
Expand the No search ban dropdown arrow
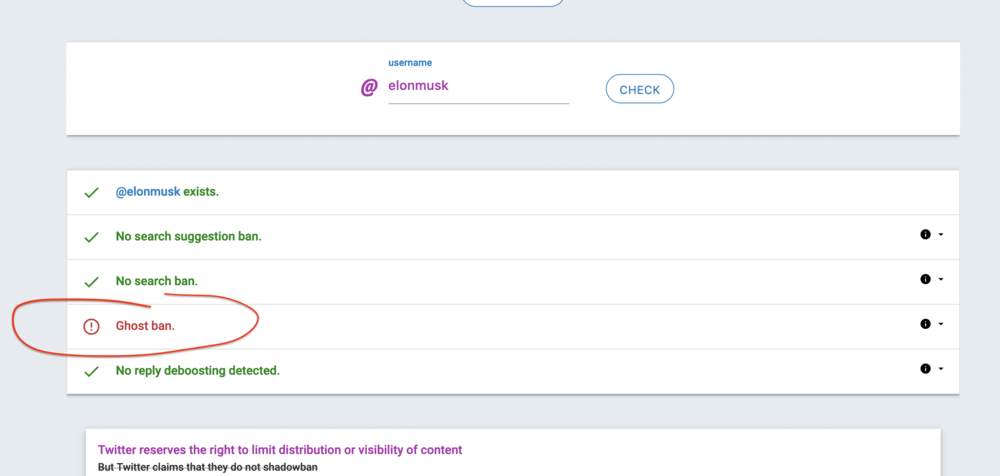(941, 280)
